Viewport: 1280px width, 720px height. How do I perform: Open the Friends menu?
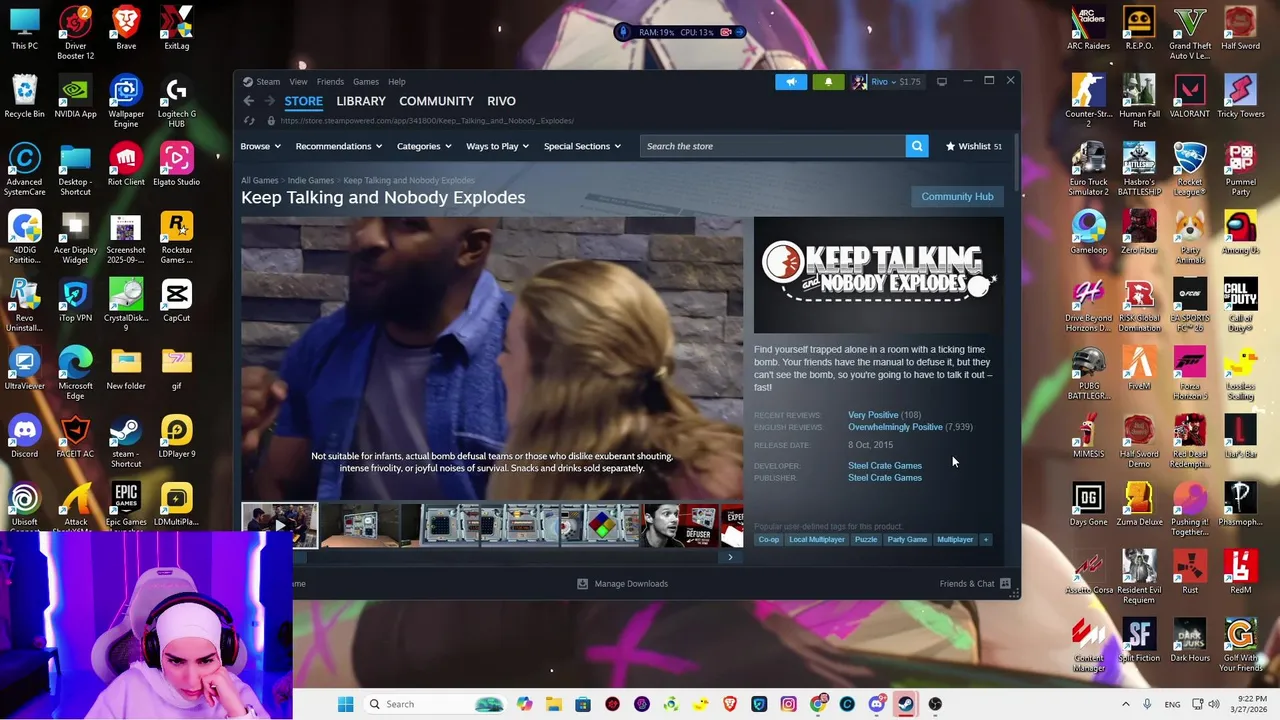click(330, 82)
